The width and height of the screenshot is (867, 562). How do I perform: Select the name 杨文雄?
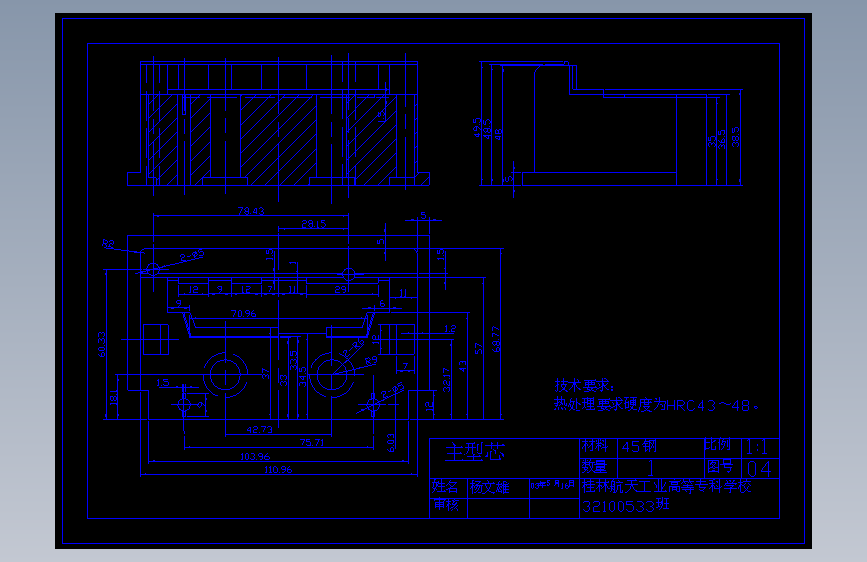[489, 487]
